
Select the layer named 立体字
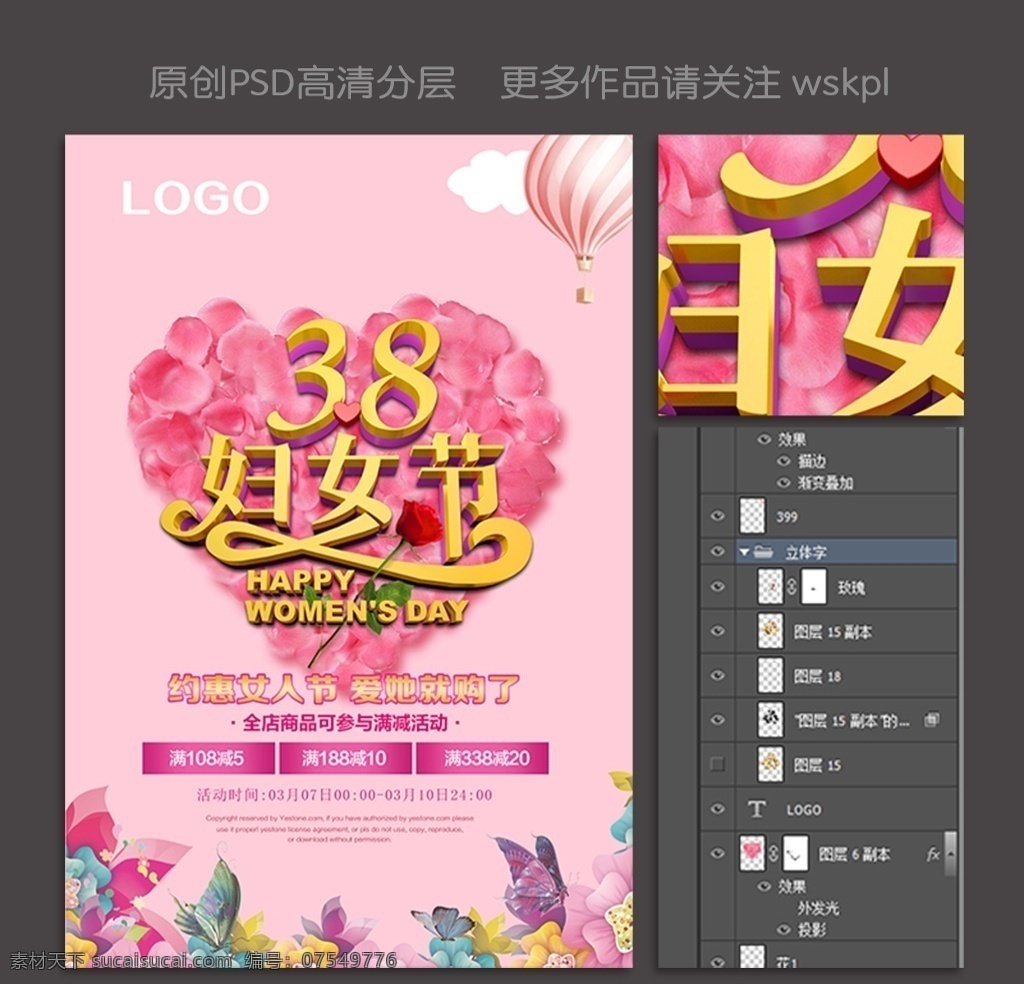806,552
